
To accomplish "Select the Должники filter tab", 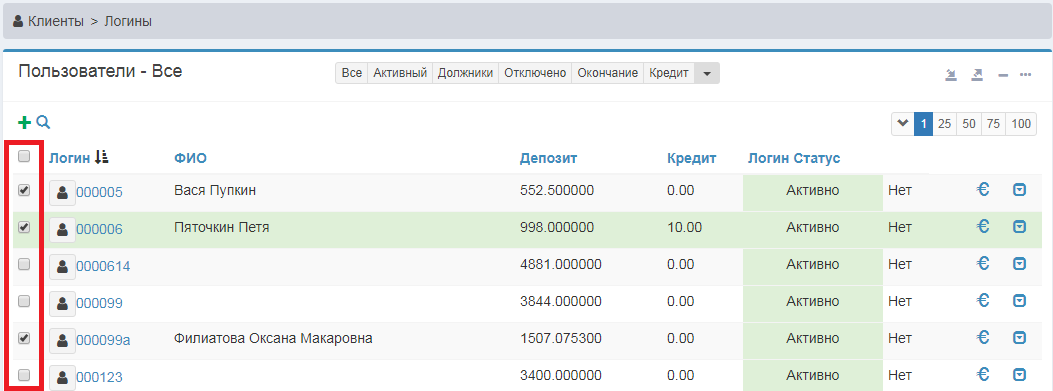I will click(x=465, y=73).
